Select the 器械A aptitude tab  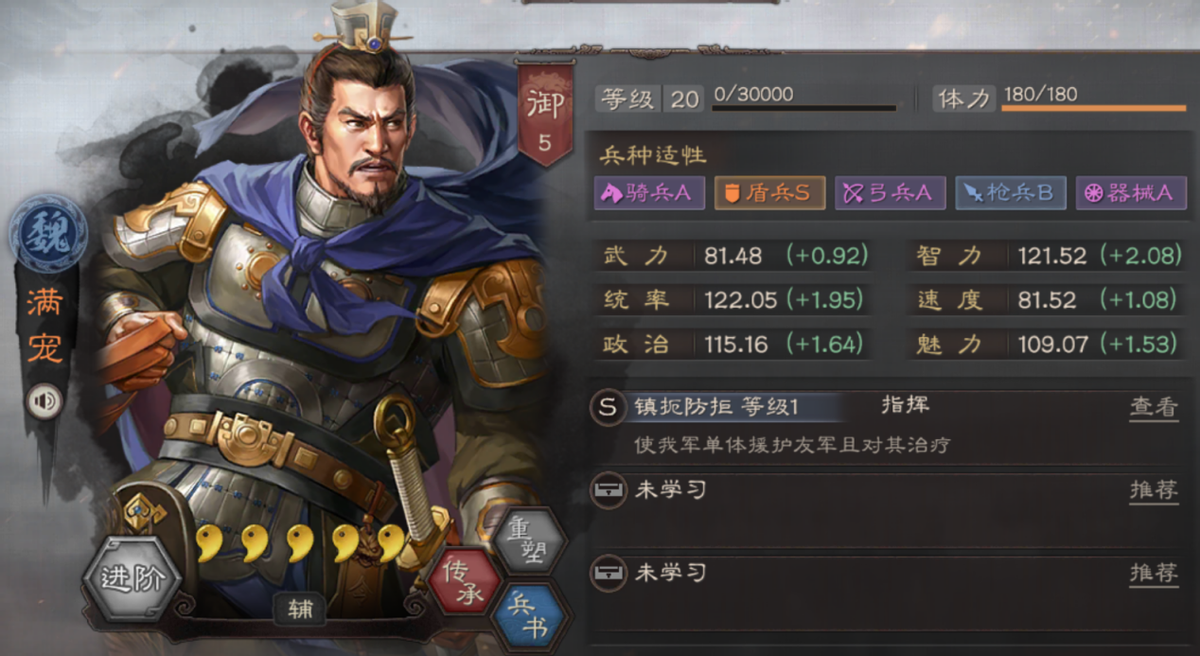point(1130,194)
